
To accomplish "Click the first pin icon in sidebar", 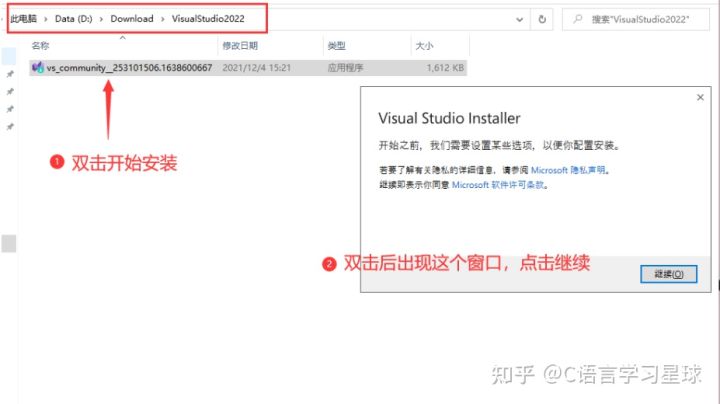I will pos(10,74).
